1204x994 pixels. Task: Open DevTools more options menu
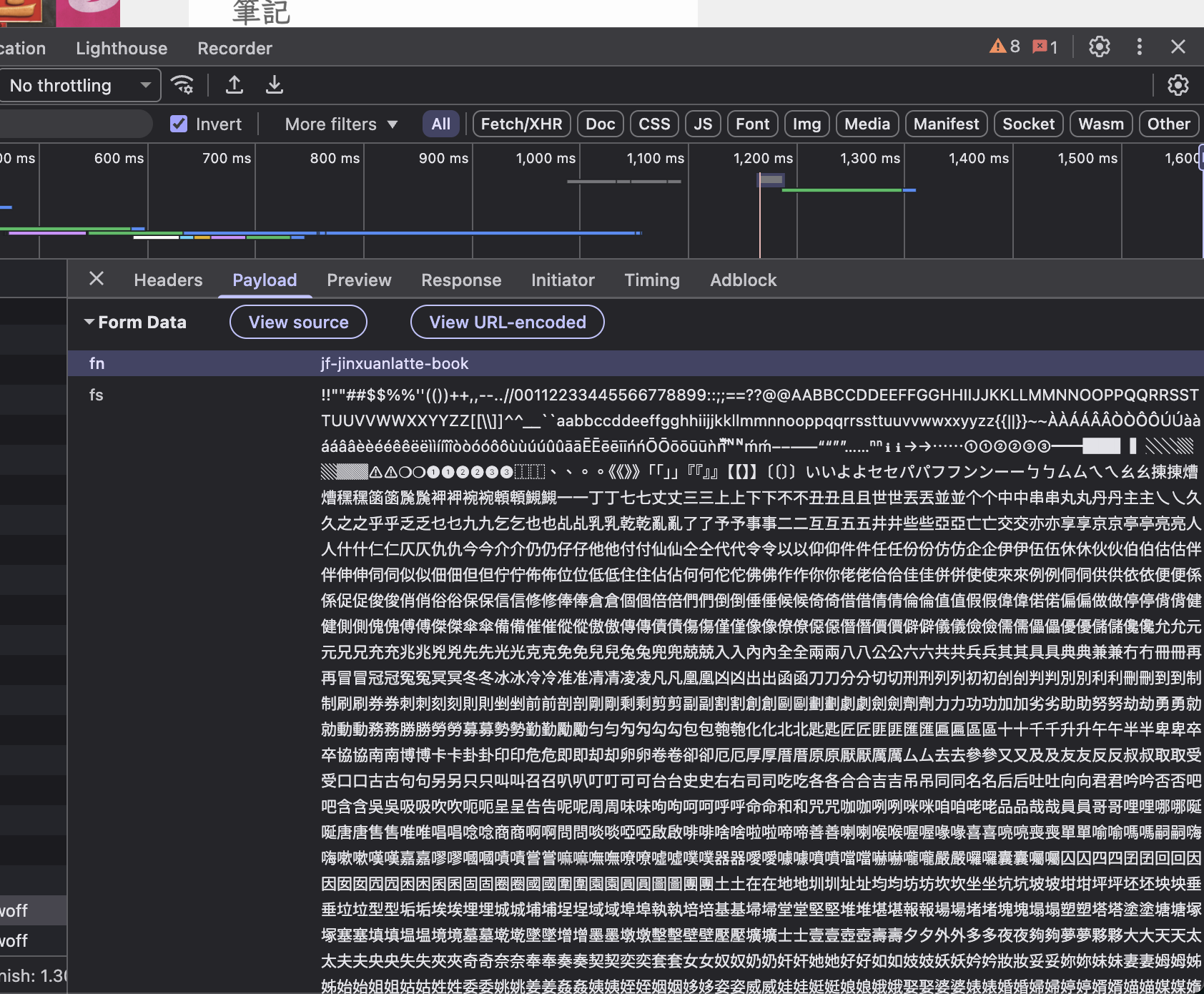tap(1139, 47)
